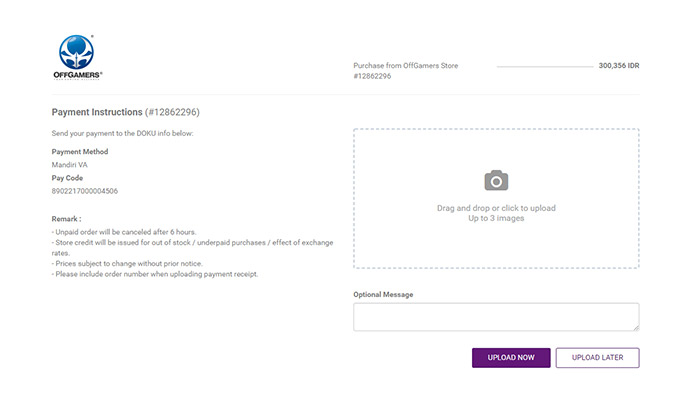The height and width of the screenshot is (400, 700).
Task: Click the resize handle of the message box
Action: pyautogui.click(x=636, y=328)
